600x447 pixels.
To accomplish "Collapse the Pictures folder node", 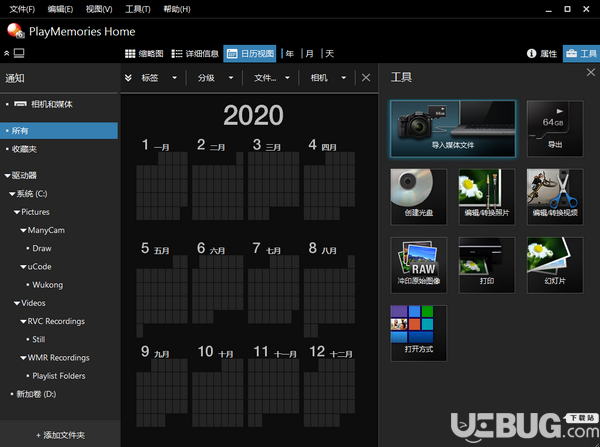I will (x=17, y=212).
